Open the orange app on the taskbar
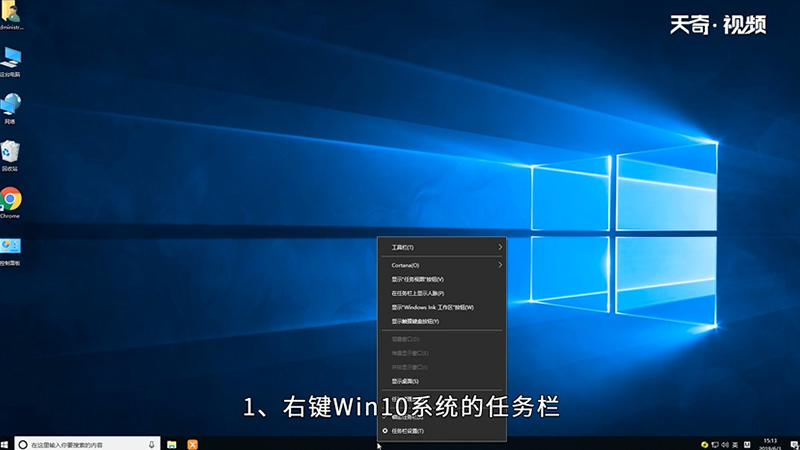 pyautogui.click(x=192, y=445)
